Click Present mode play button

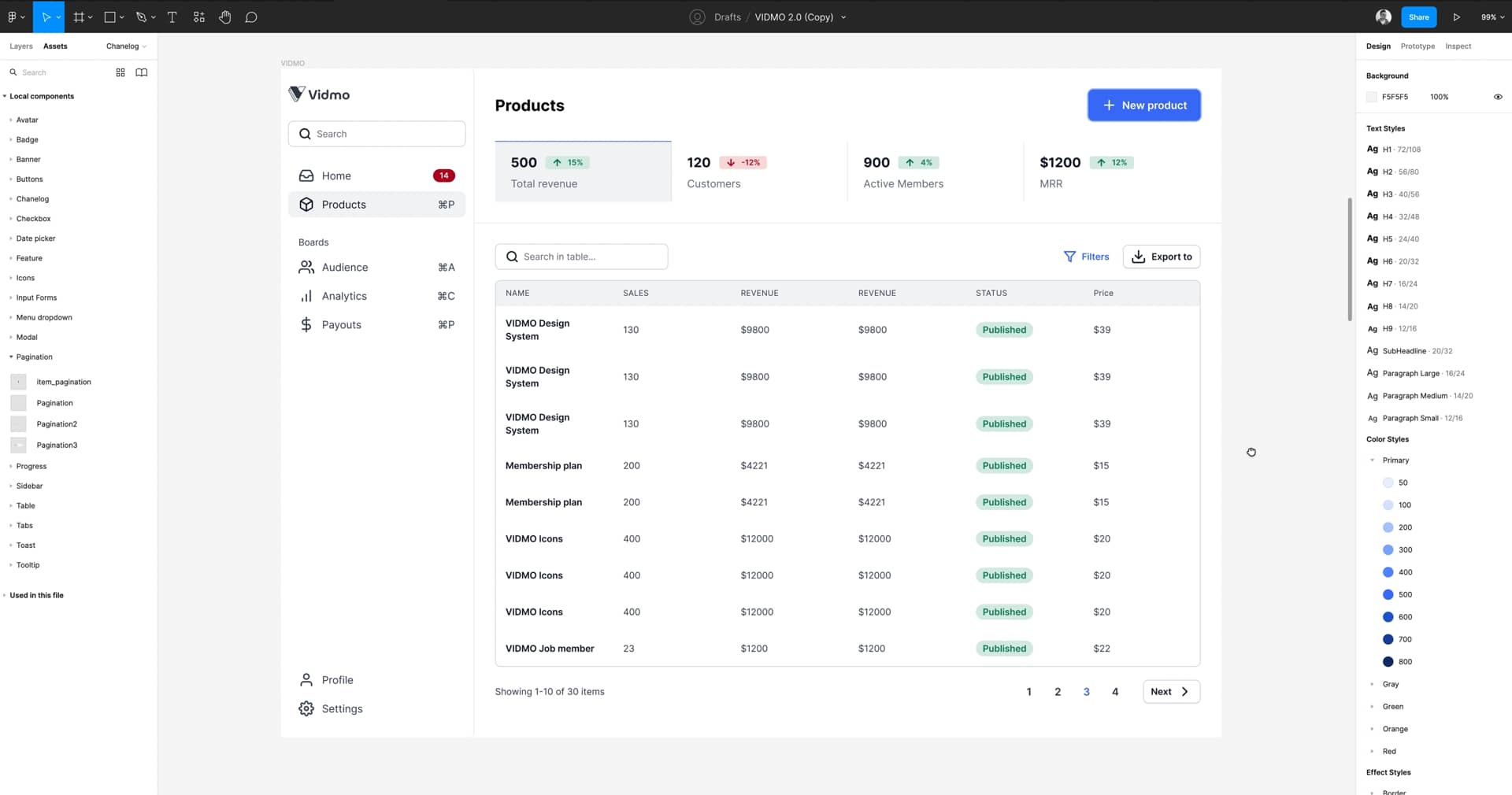1456,17
